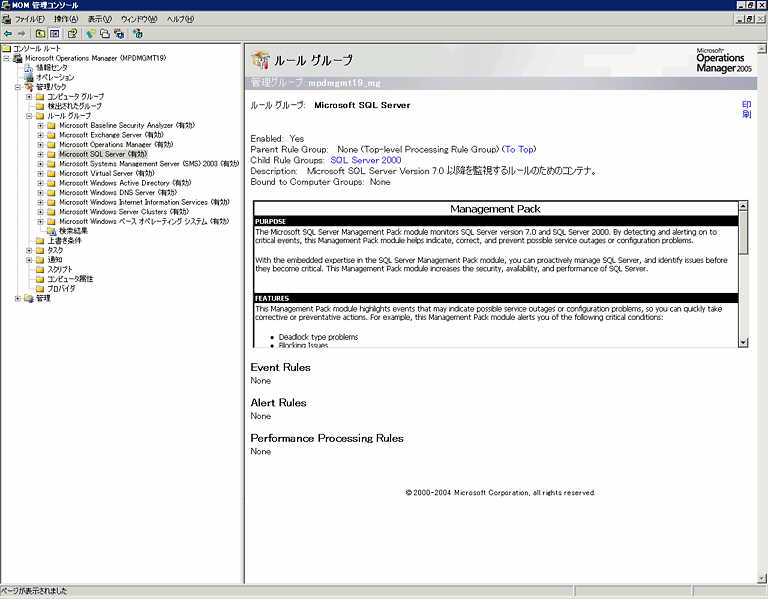Click the Performance Processing Rules heading

point(327,438)
